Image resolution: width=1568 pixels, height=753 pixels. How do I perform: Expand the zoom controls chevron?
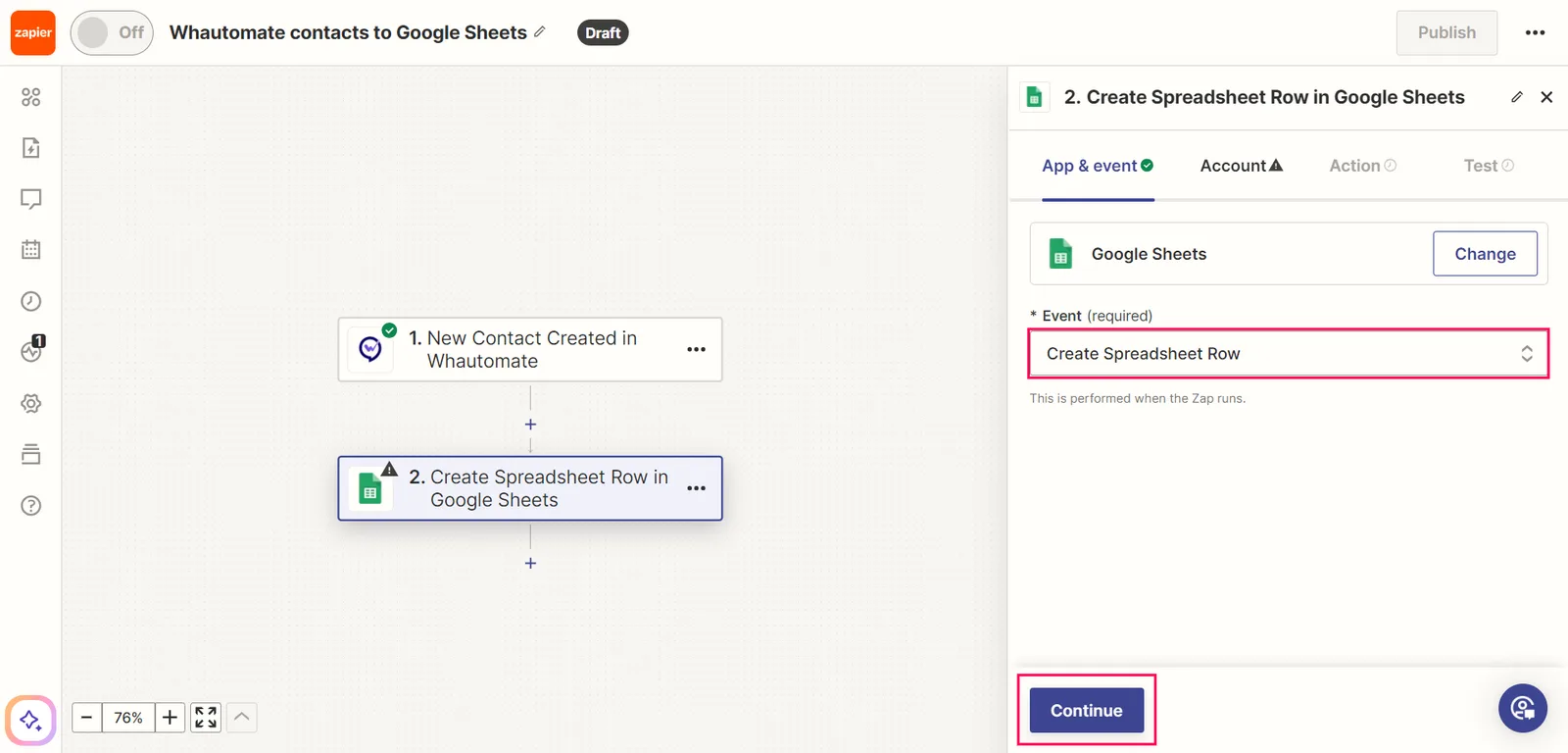point(242,718)
